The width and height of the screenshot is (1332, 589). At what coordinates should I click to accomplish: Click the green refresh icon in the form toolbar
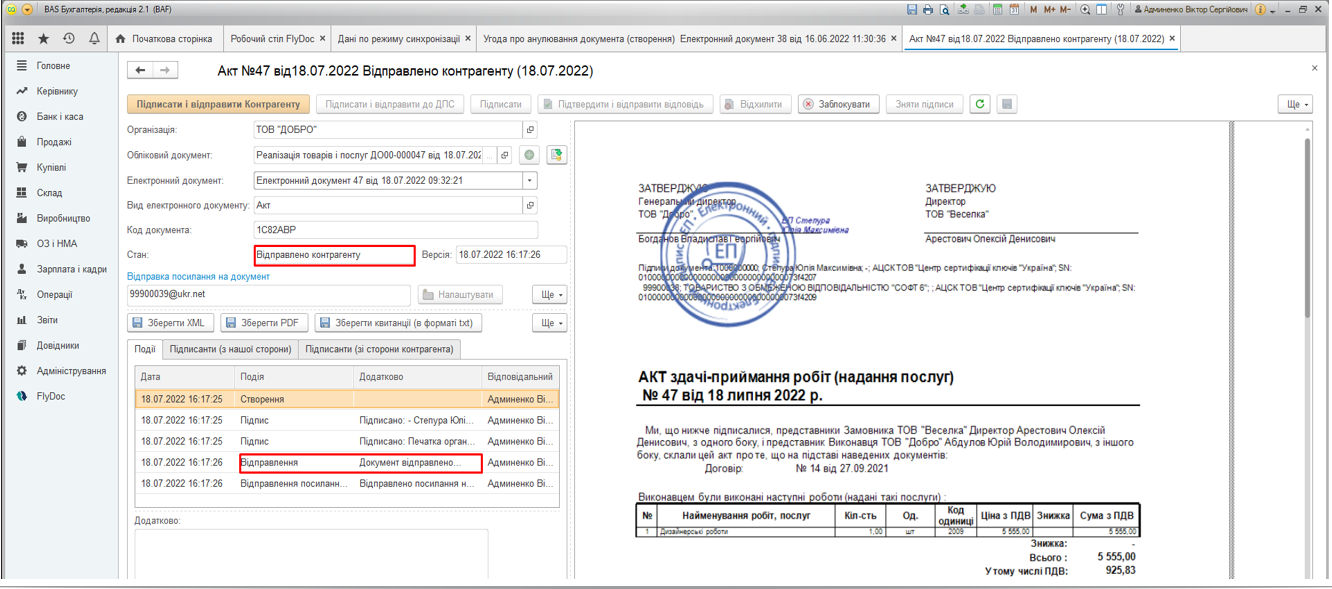(x=980, y=104)
